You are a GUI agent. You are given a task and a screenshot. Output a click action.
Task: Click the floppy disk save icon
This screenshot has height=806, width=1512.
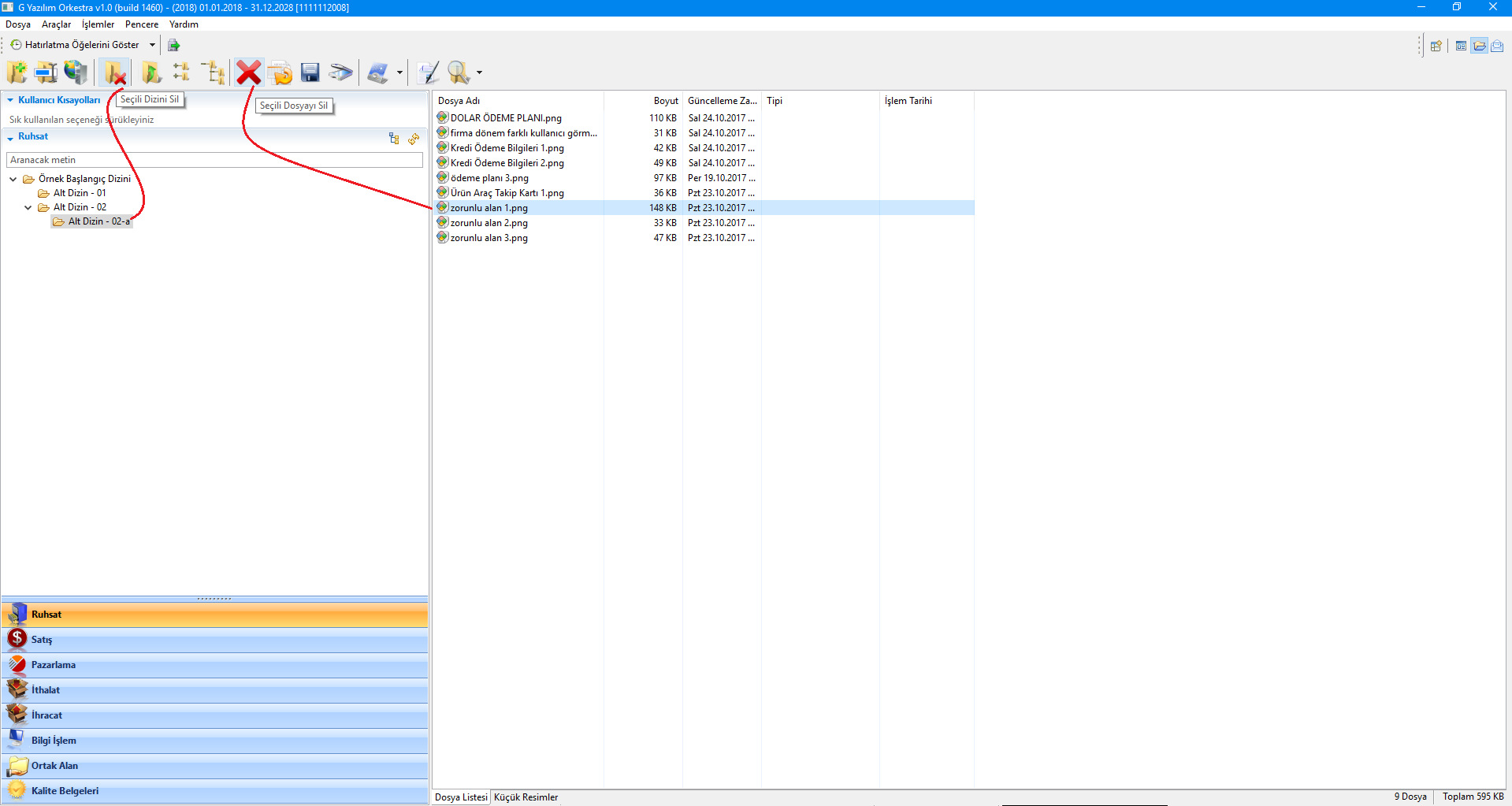tap(310, 72)
